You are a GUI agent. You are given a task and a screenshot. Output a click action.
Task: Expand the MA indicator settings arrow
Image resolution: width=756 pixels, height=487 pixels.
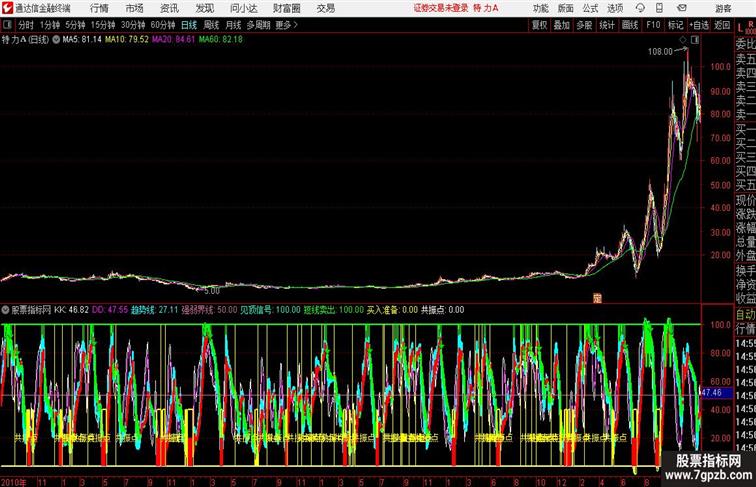click(x=56, y=40)
